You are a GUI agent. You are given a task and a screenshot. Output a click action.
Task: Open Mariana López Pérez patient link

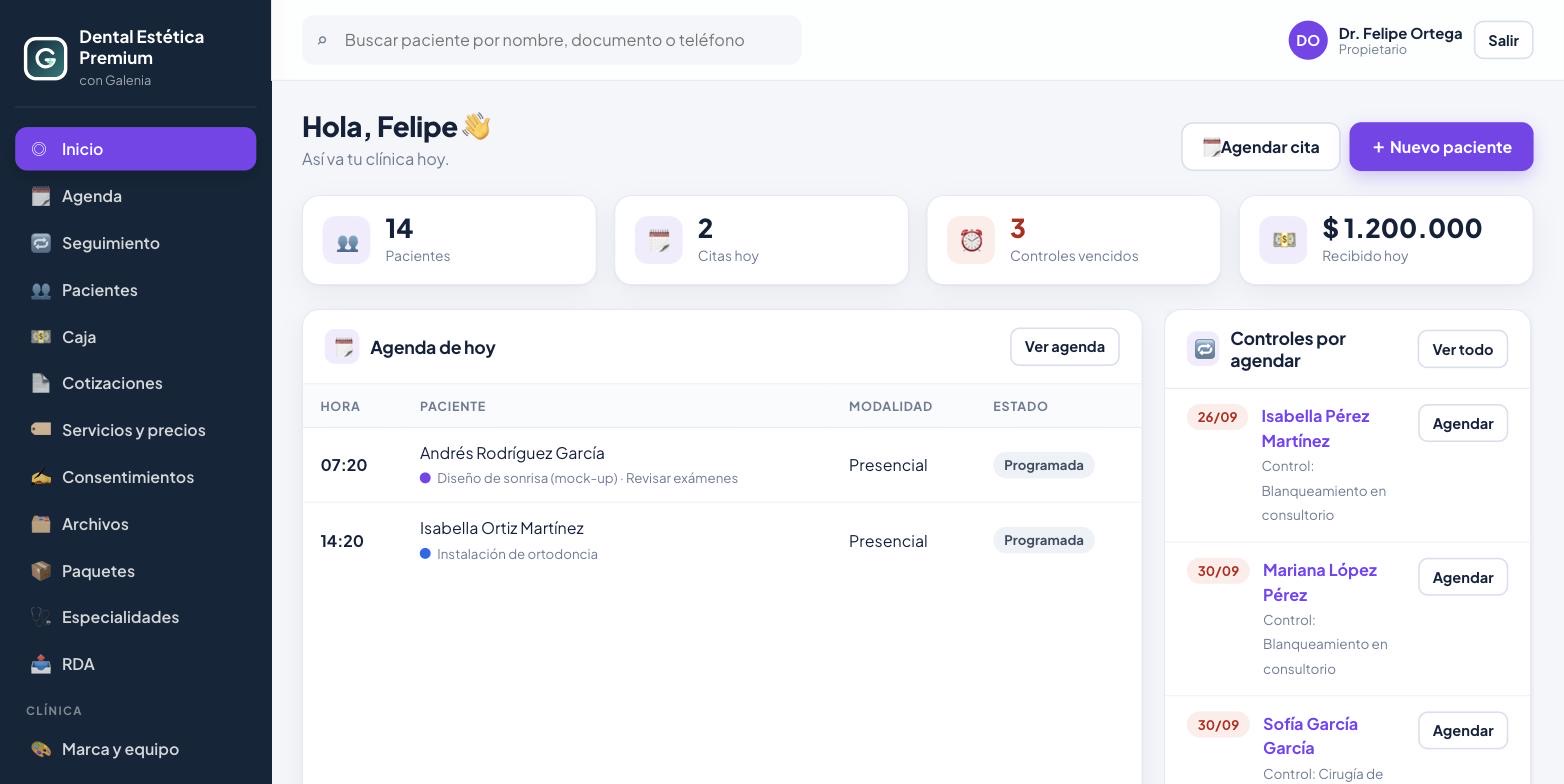tap(1320, 582)
